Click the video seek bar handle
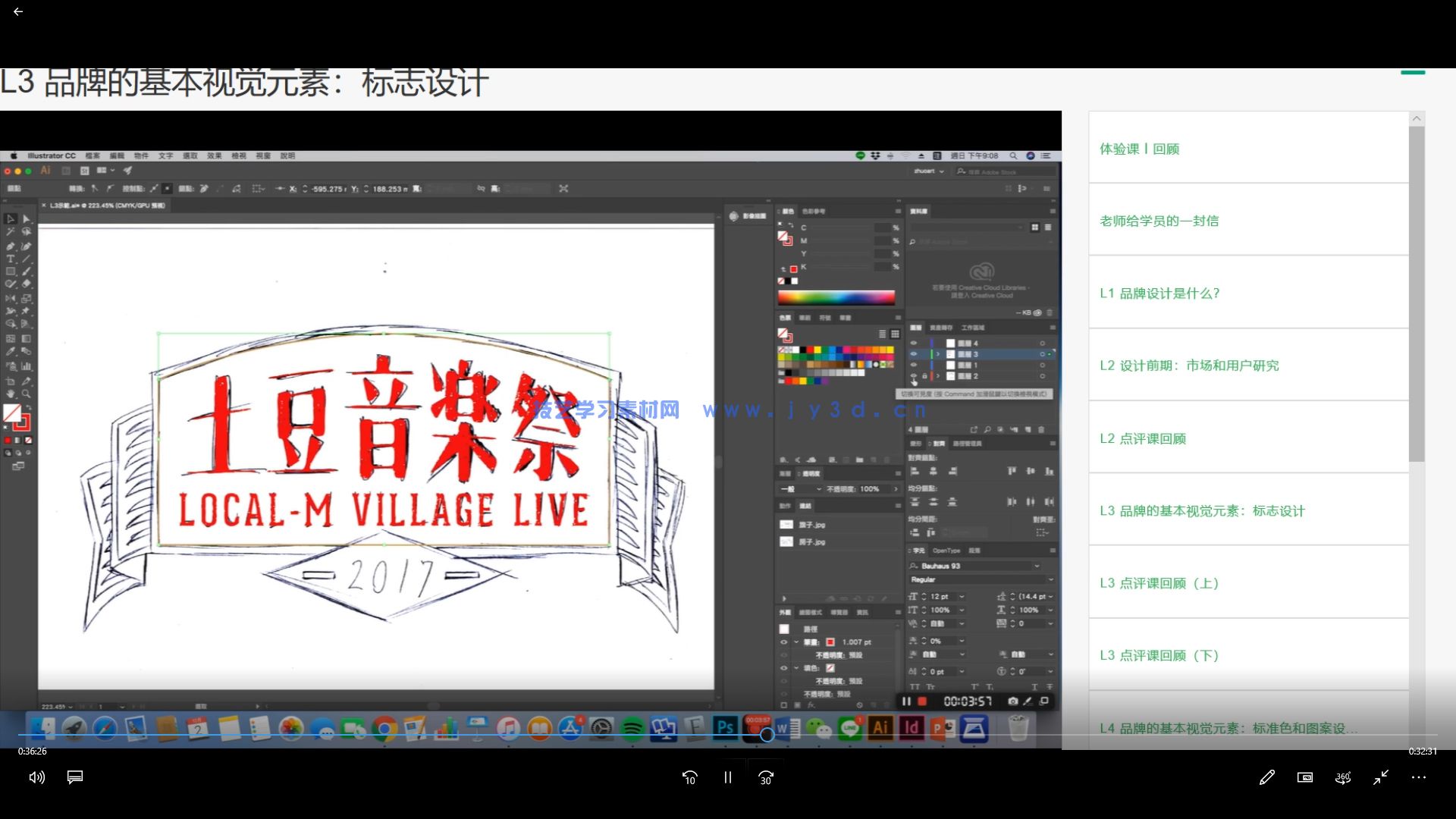Viewport: 1456px width, 819px height. pyautogui.click(x=767, y=734)
